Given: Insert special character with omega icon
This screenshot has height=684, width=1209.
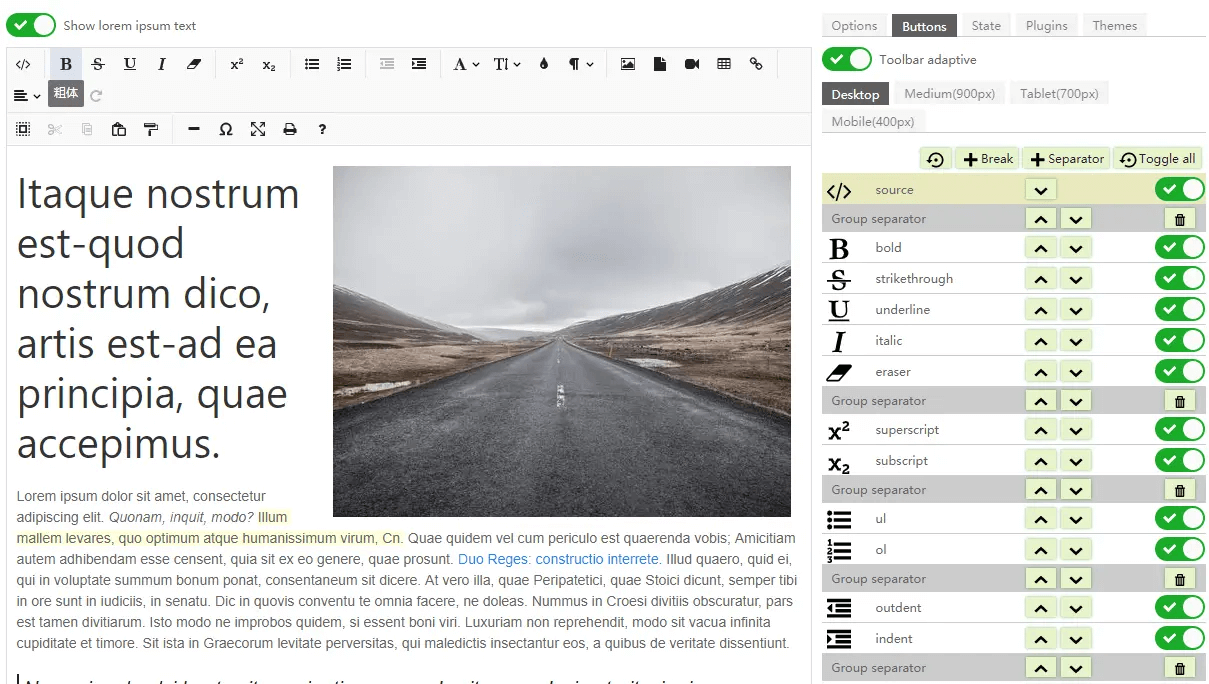Looking at the screenshot, I should (226, 129).
